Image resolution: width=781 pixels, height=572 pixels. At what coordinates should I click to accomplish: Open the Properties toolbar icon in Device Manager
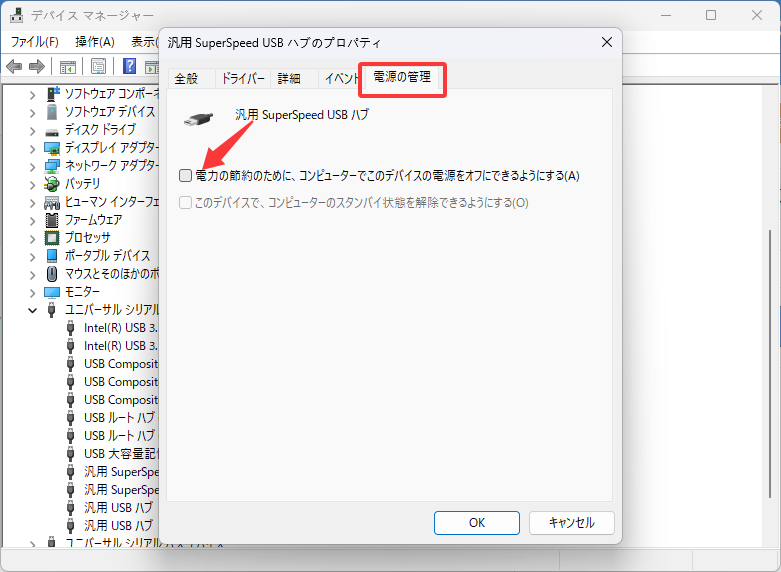click(98, 66)
